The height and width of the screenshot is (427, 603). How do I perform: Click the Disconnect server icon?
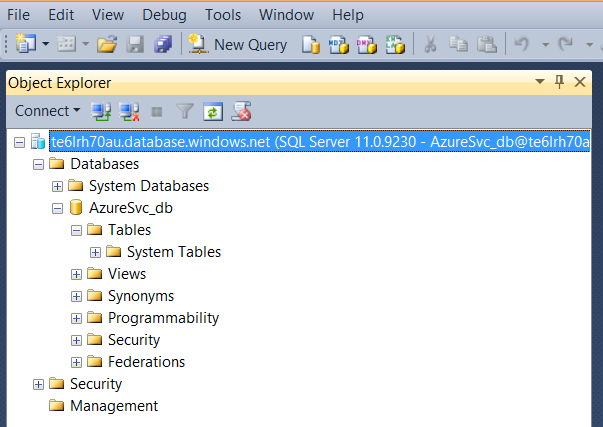129,112
